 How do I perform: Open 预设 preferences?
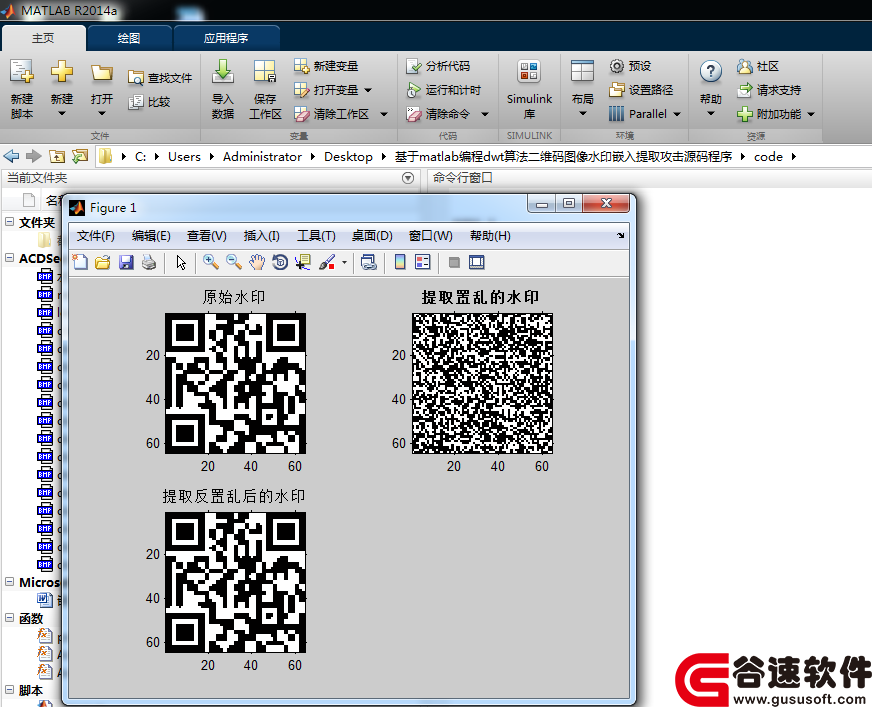pos(630,66)
